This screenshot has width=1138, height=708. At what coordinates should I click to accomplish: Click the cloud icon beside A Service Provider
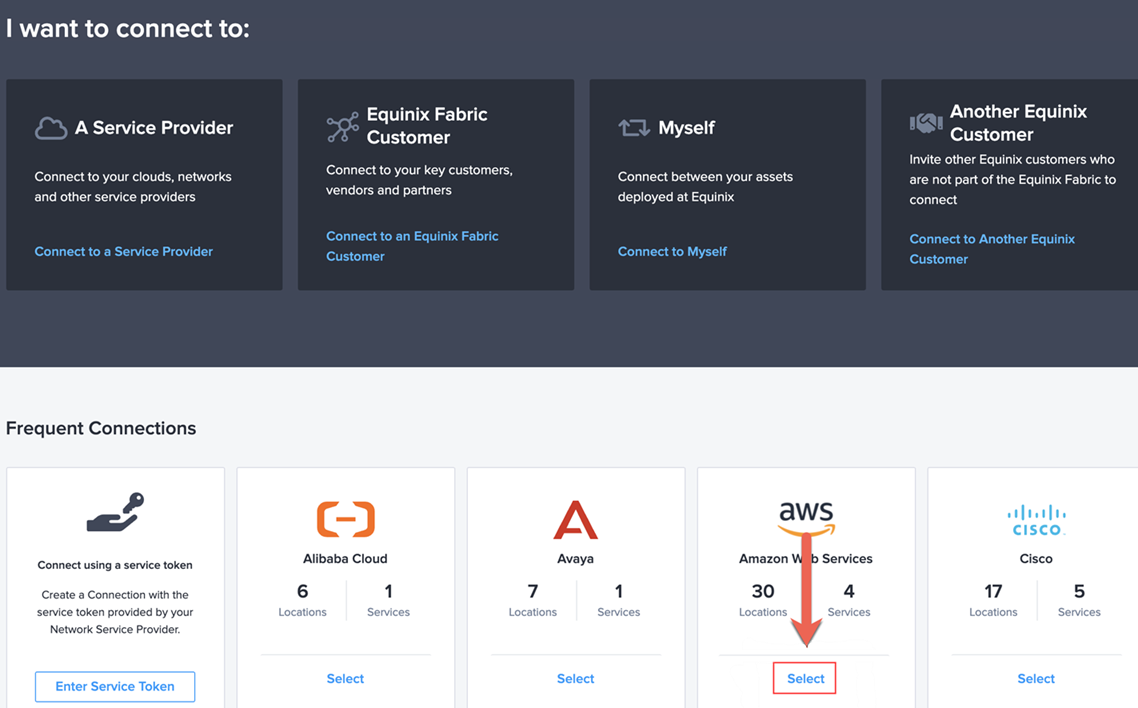pyautogui.click(x=51, y=128)
